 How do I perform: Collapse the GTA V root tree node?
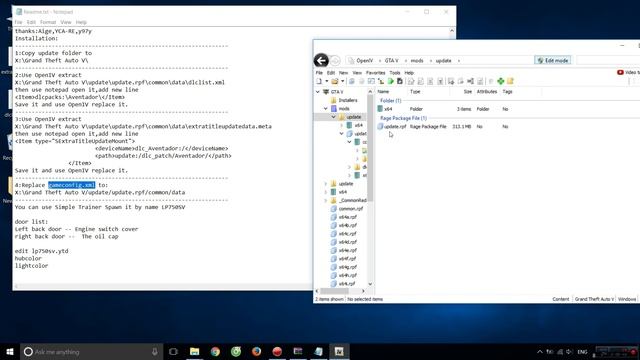pyautogui.click(x=318, y=92)
